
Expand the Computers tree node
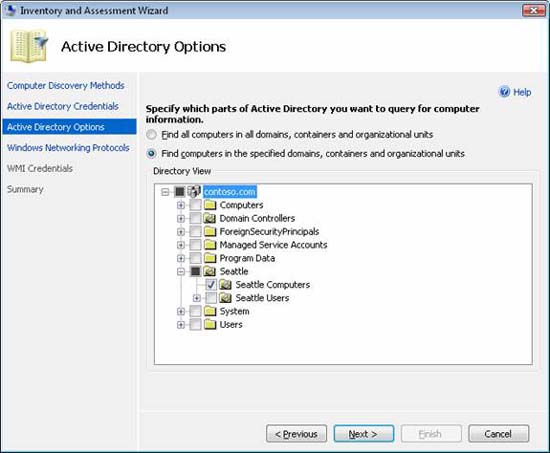point(181,205)
